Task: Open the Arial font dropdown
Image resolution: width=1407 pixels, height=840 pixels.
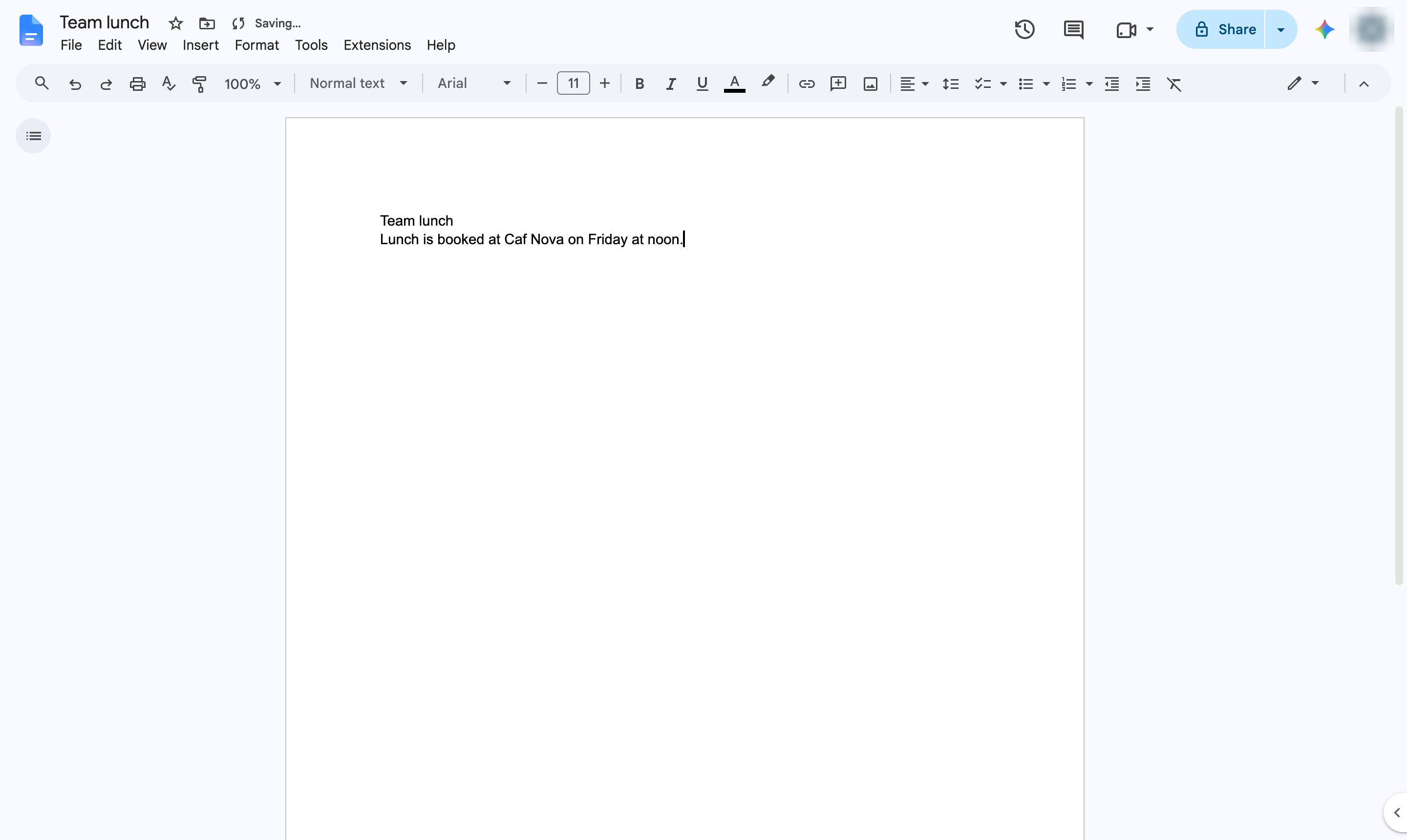Action: pos(474,84)
